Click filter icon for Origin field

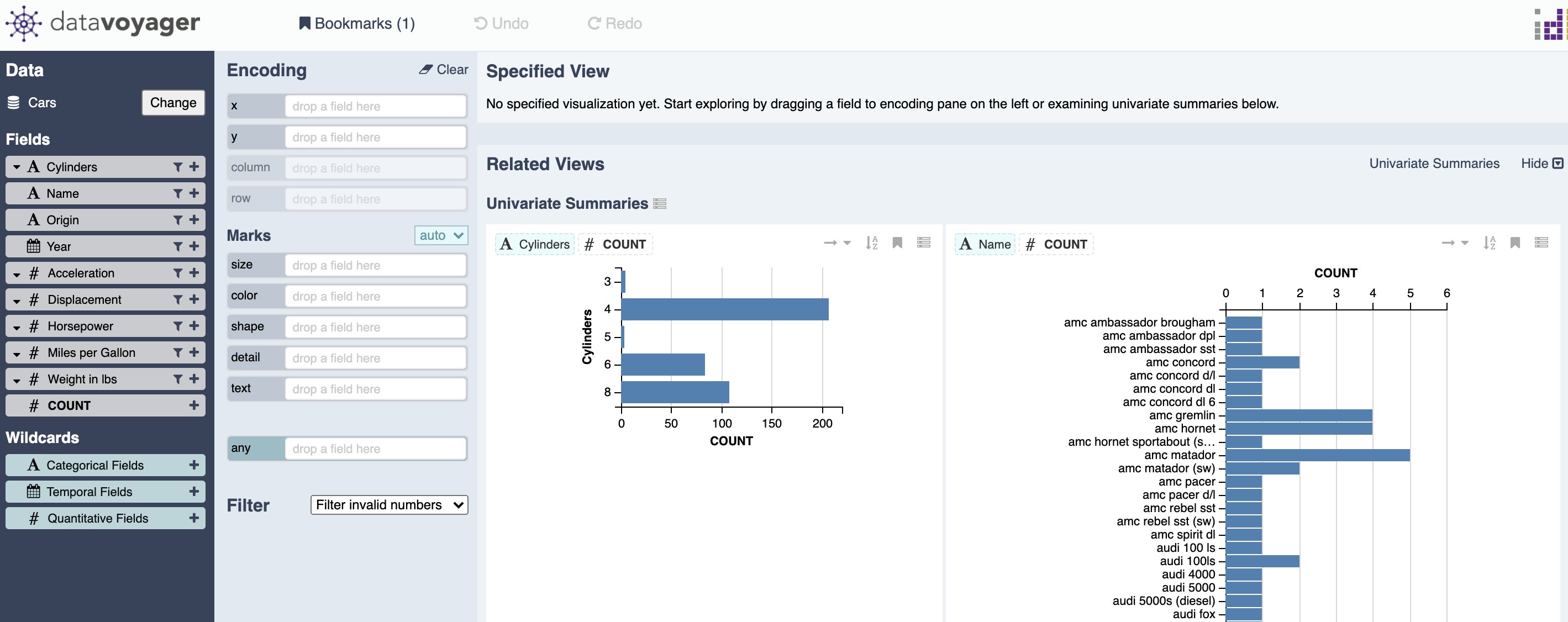coord(177,220)
